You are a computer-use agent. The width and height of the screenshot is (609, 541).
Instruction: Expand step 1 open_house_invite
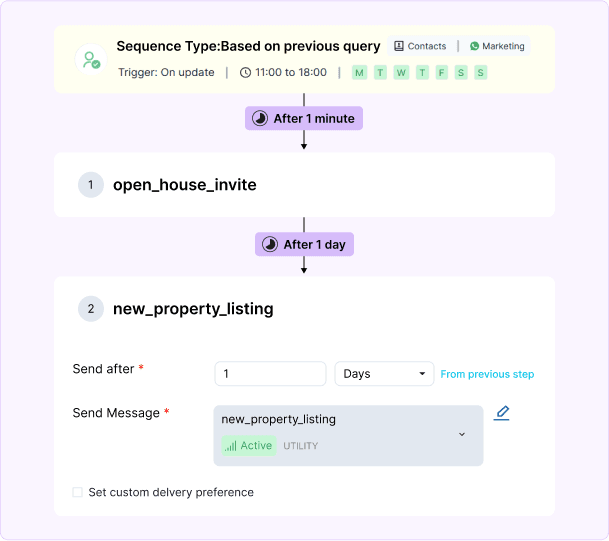pos(304,185)
